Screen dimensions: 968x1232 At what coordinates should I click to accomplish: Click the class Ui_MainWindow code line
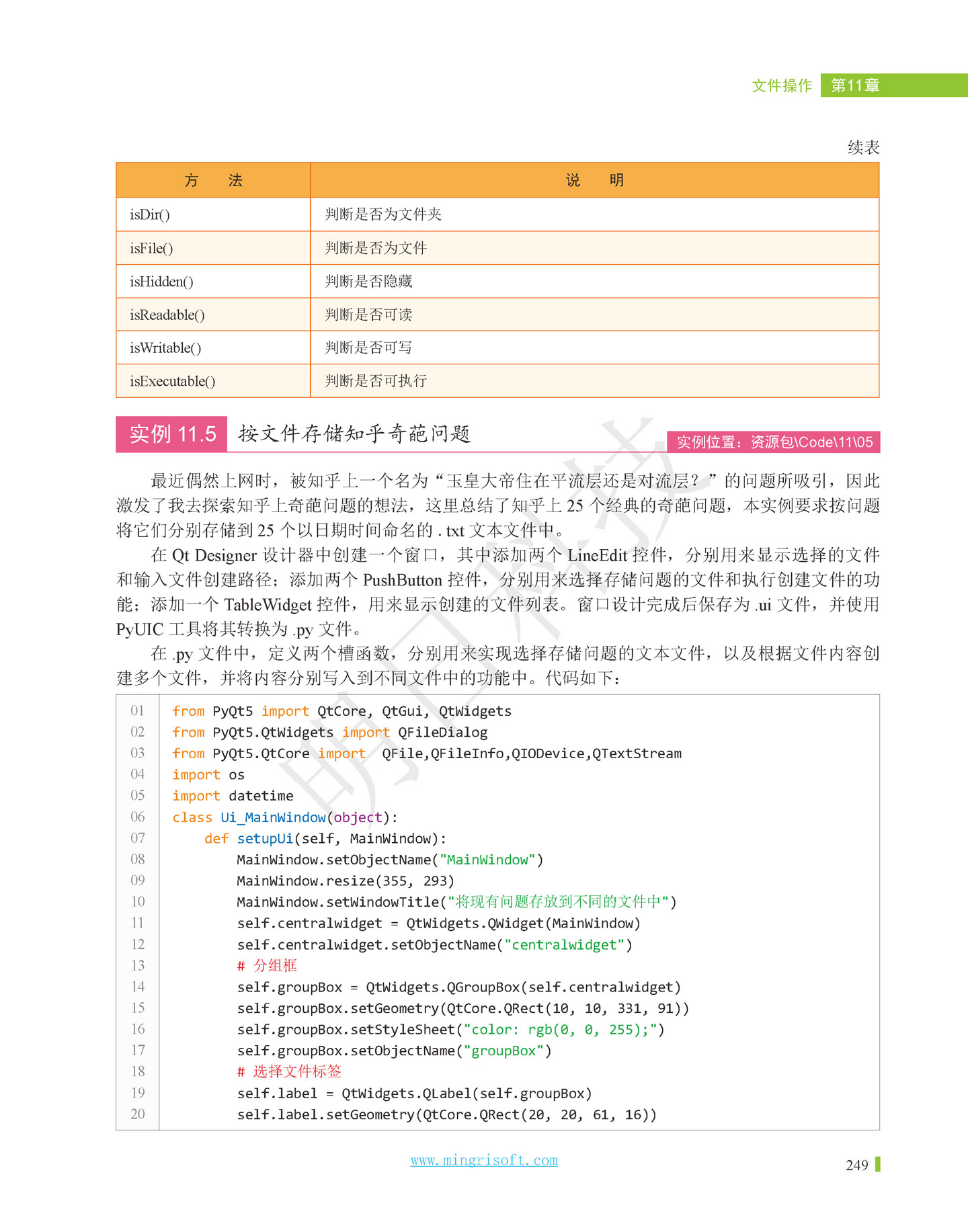(x=284, y=817)
